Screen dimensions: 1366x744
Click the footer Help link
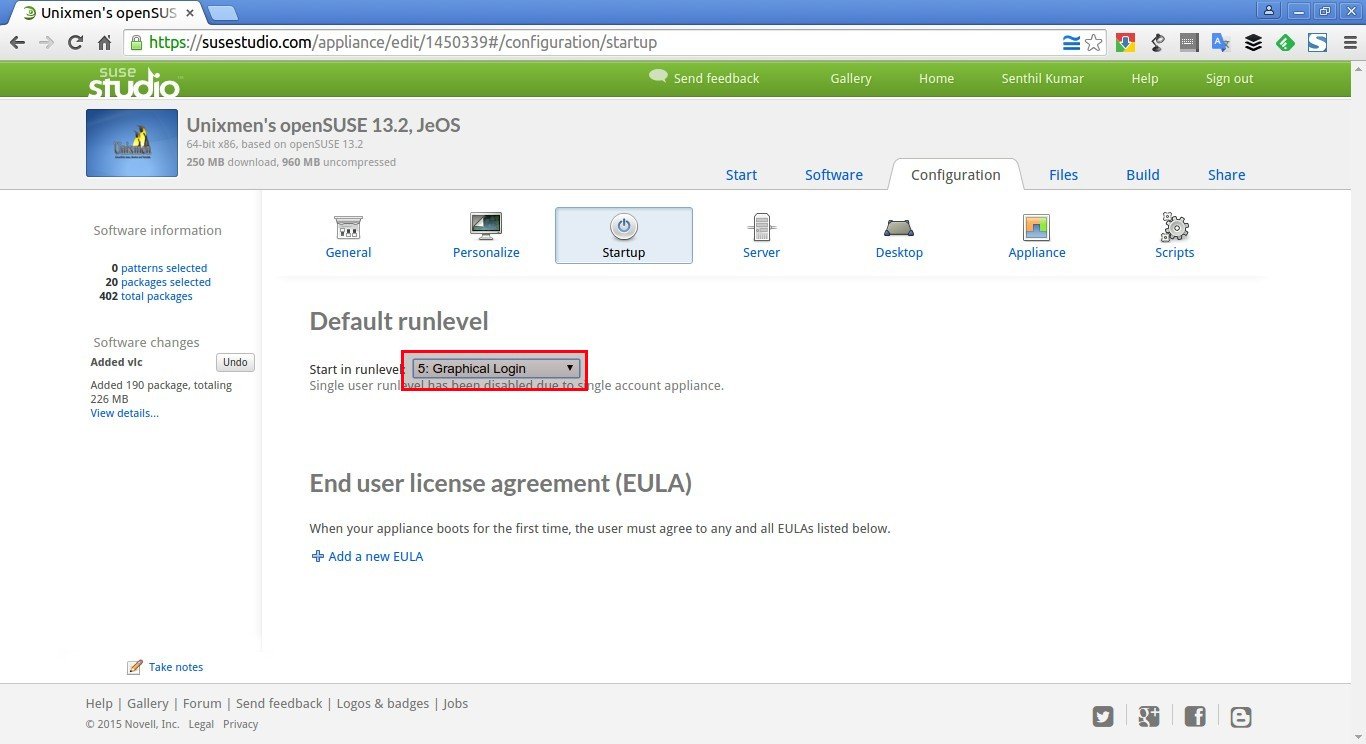tap(99, 703)
